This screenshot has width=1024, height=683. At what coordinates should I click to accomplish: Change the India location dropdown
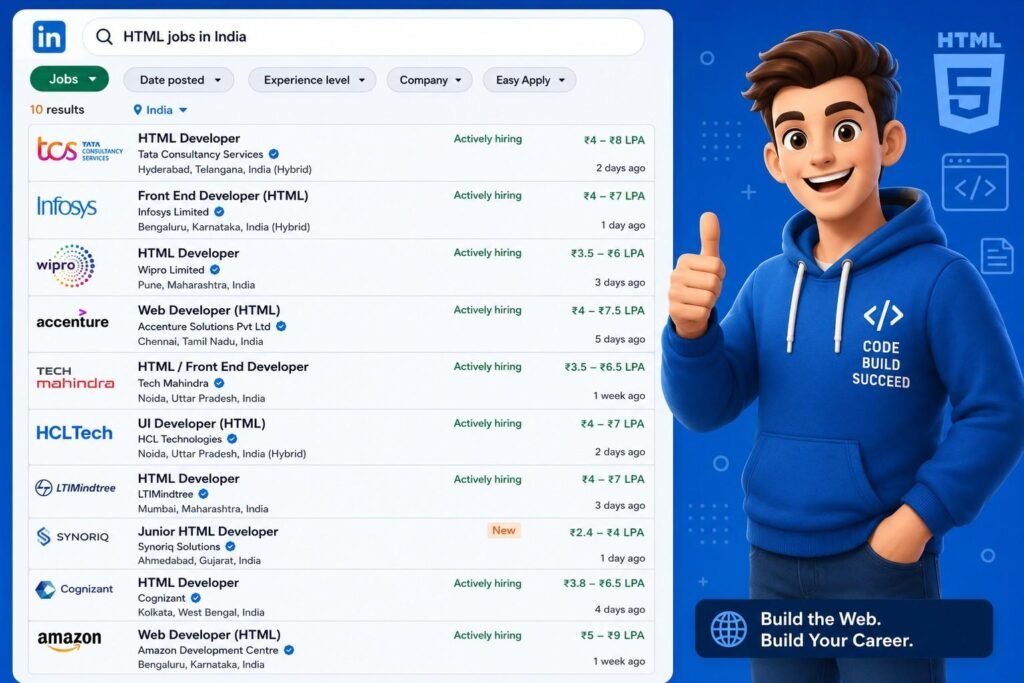(x=161, y=110)
